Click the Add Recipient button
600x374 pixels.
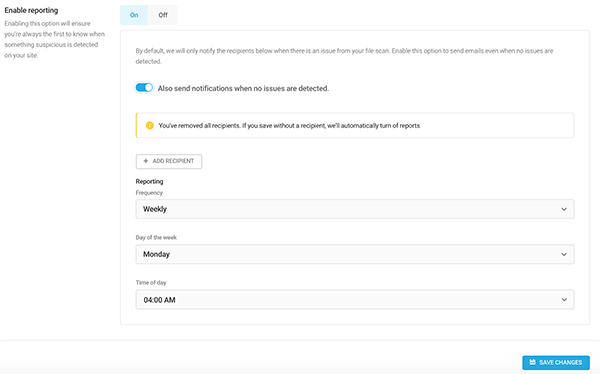coord(169,161)
